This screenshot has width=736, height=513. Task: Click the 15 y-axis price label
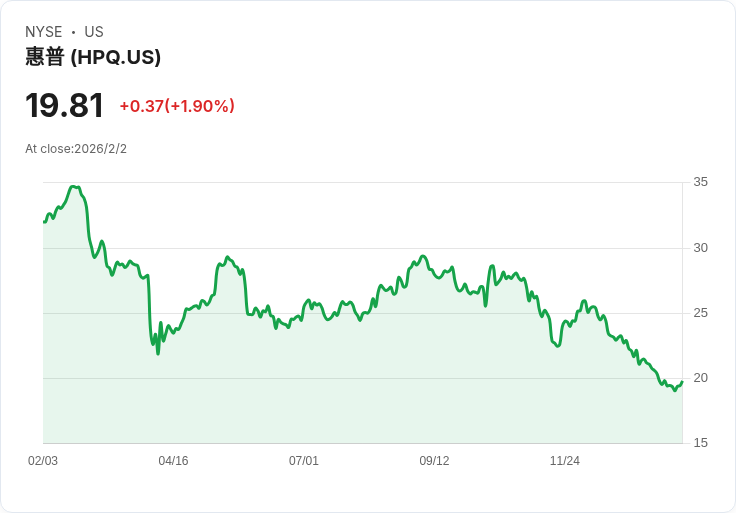(701, 443)
